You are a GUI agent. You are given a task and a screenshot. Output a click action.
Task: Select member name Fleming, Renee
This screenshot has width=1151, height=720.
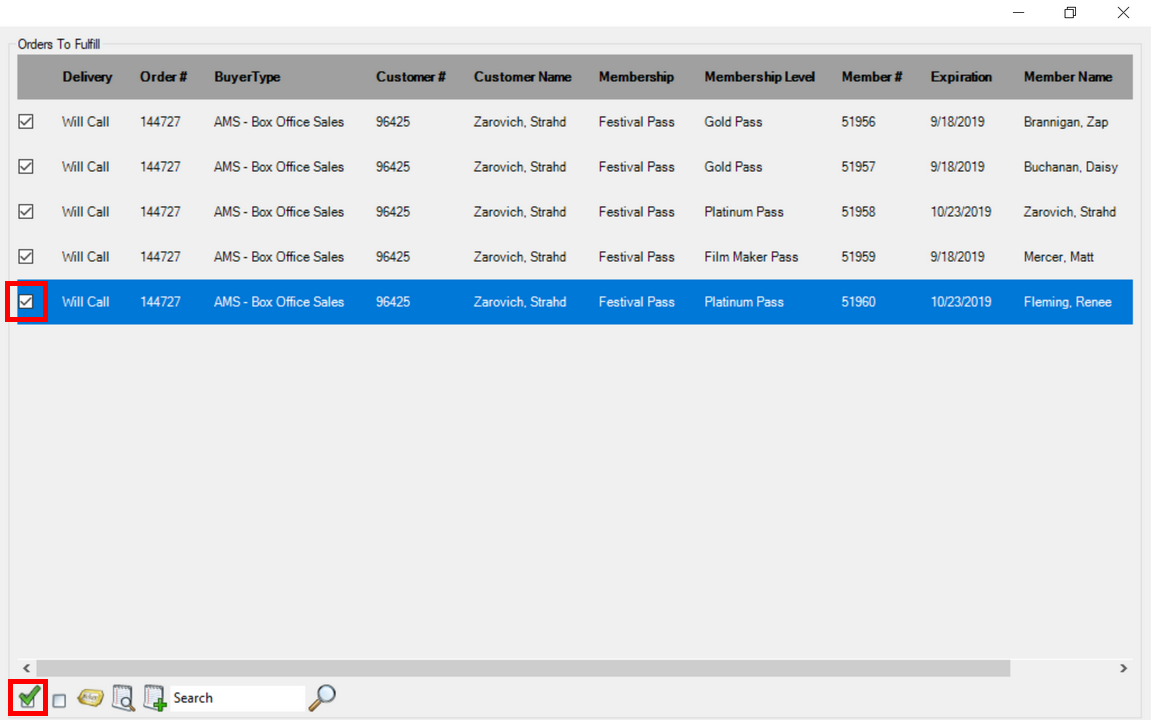(x=1067, y=302)
